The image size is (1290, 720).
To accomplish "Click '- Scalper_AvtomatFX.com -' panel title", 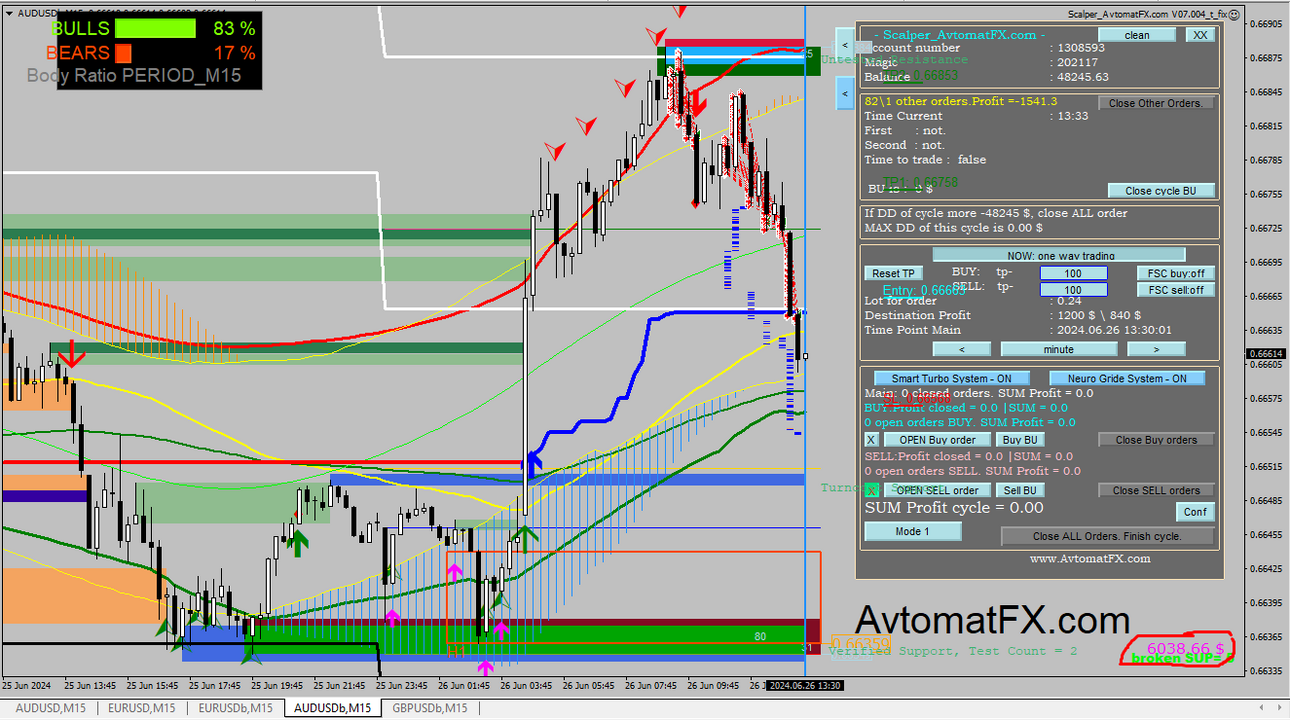I will [x=959, y=35].
